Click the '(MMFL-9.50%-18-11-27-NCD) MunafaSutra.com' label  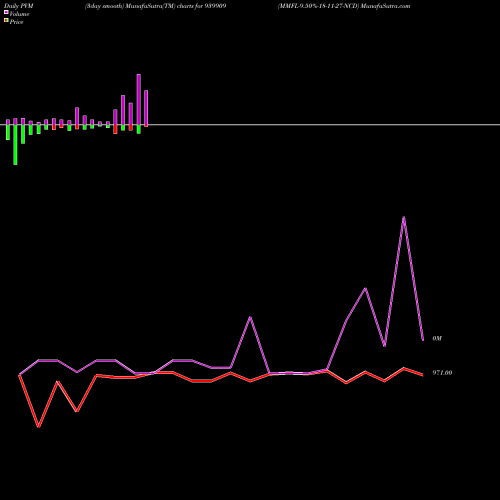coord(344,6)
